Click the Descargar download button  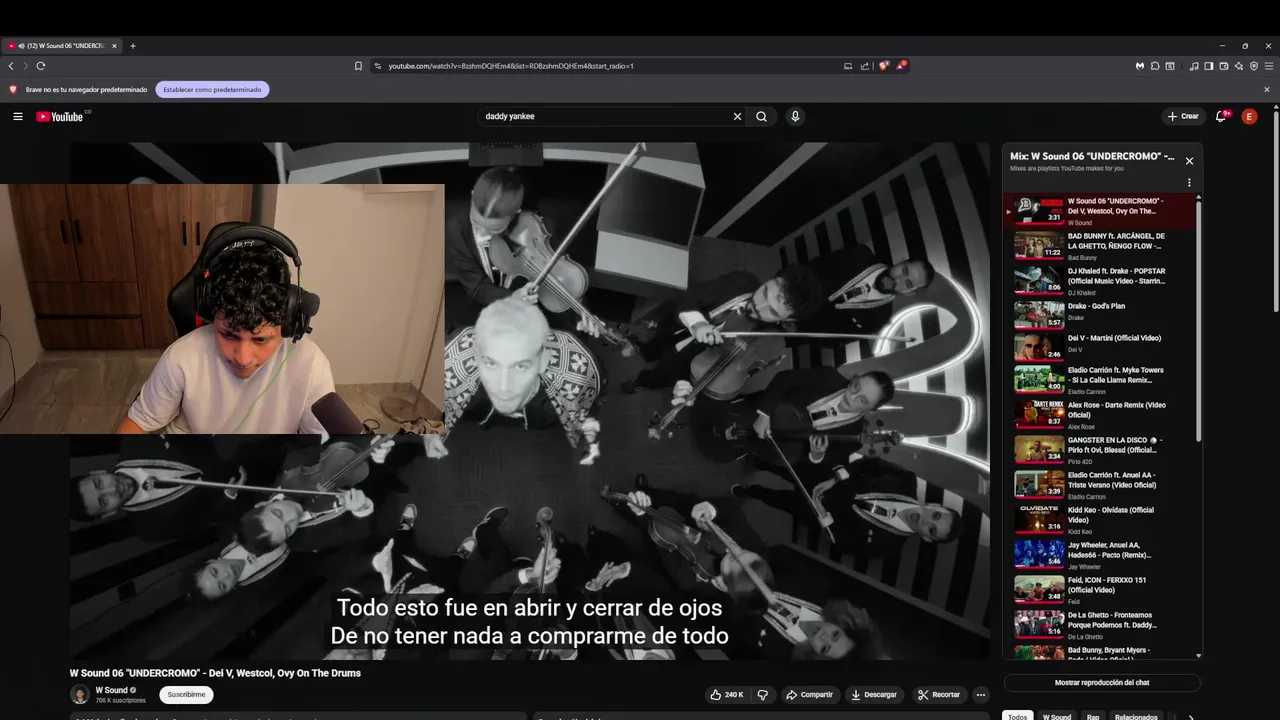coord(874,694)
